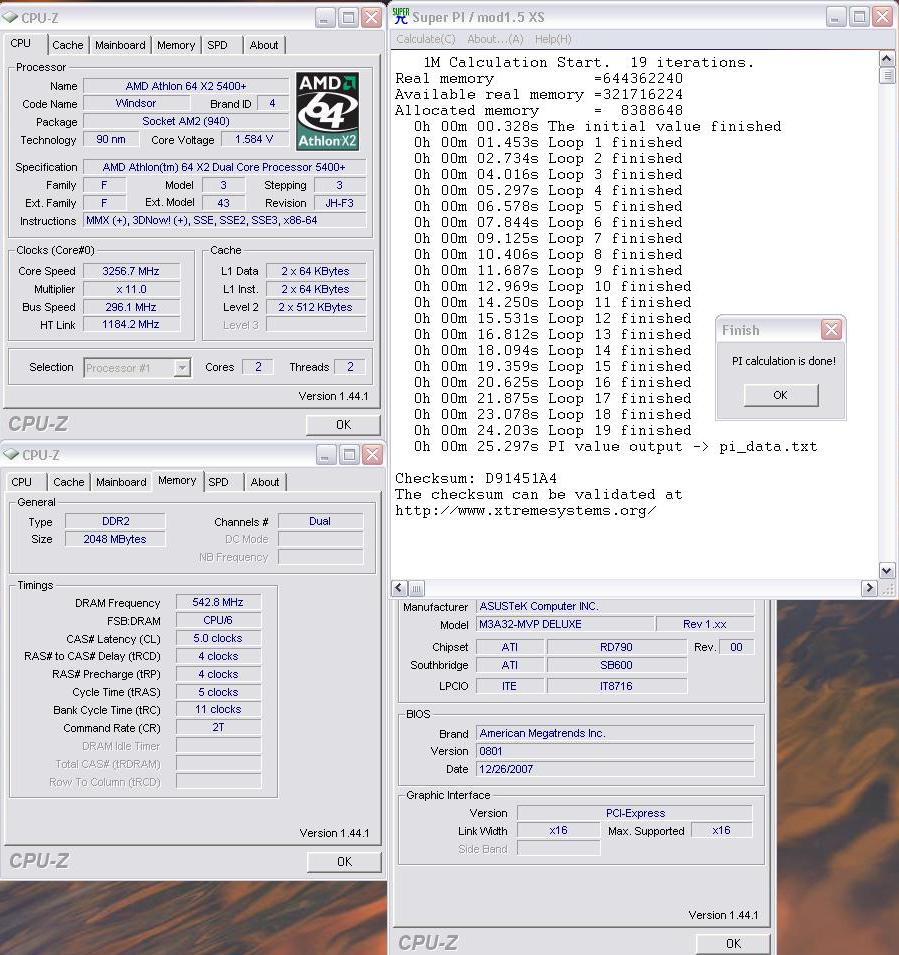Click the Super PI title bar icon
Image resolution: width=899 pixels, height=955 pixels.
pyautogui.click(x=401, y=16)
